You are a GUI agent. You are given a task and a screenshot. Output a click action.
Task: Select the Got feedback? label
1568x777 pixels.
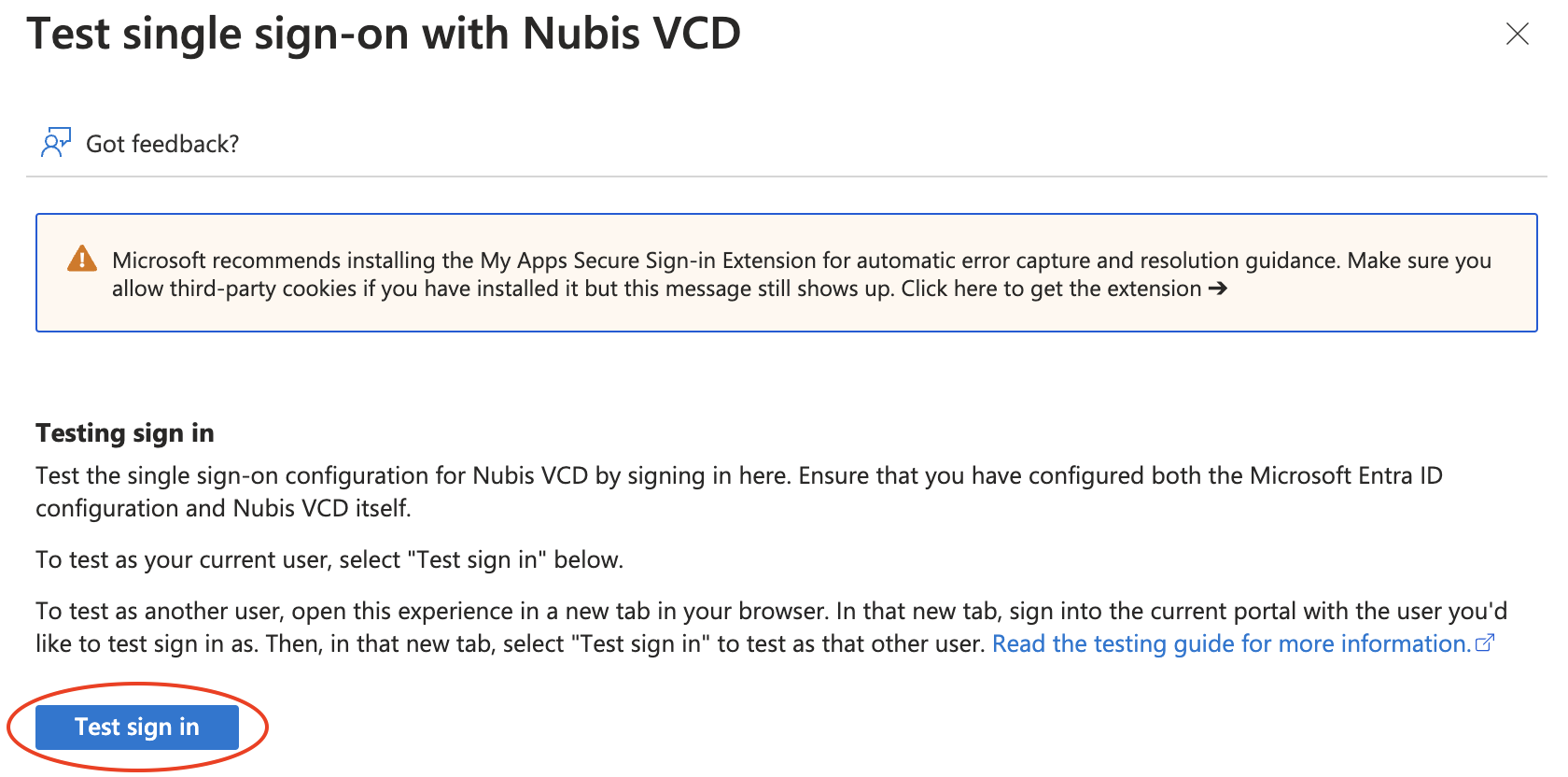162,144
